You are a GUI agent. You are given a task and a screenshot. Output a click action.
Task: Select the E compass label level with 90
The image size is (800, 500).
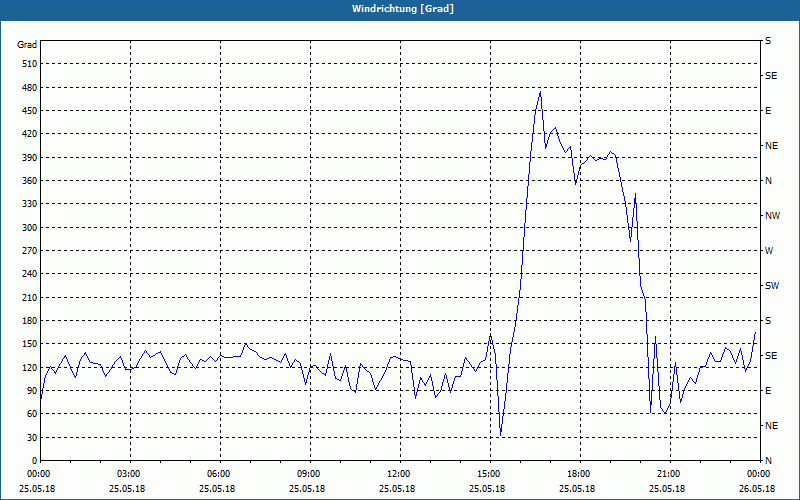click(x=768, y=391)
